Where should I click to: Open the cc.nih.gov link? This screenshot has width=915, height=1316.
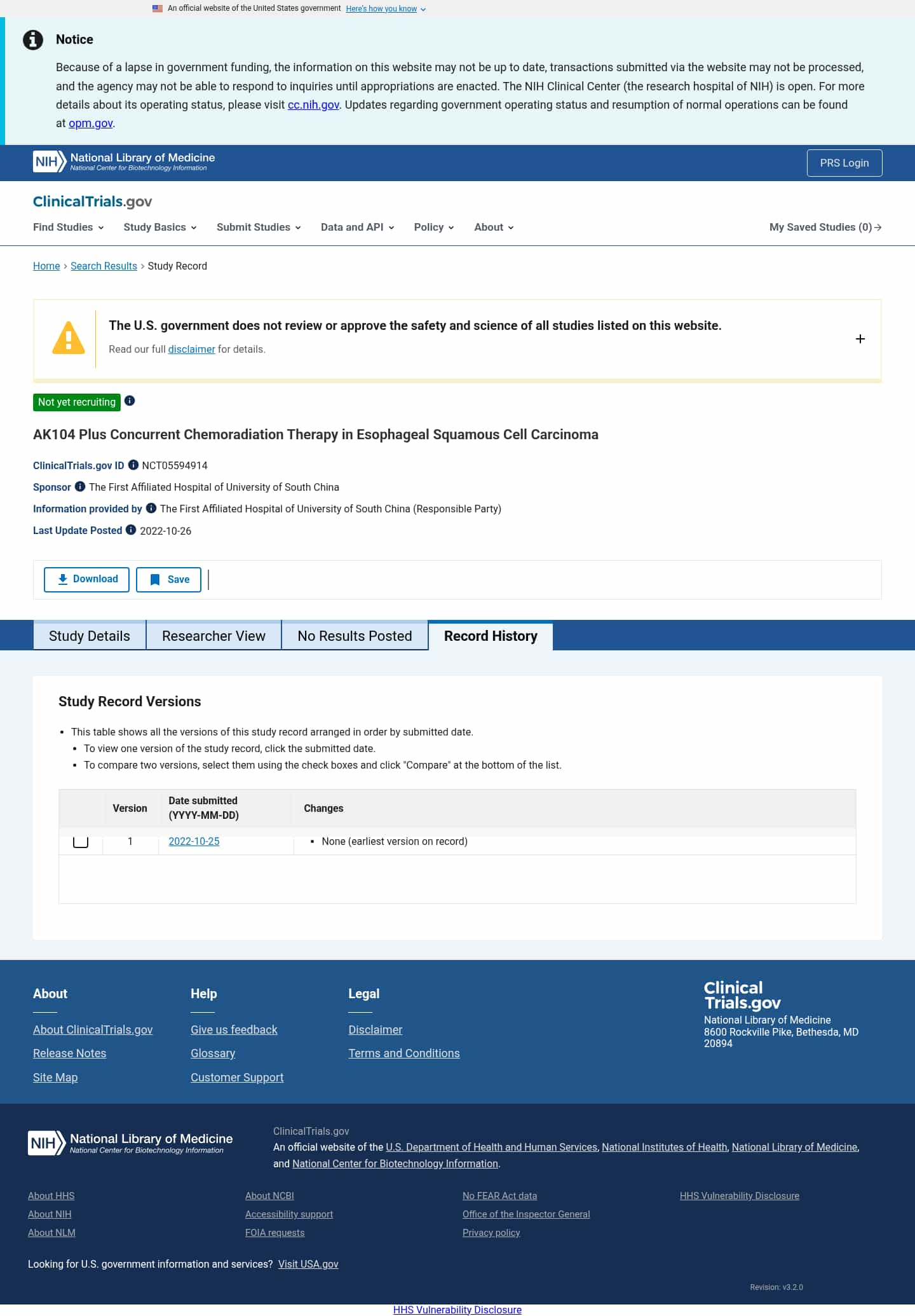[x=313, y=104]
